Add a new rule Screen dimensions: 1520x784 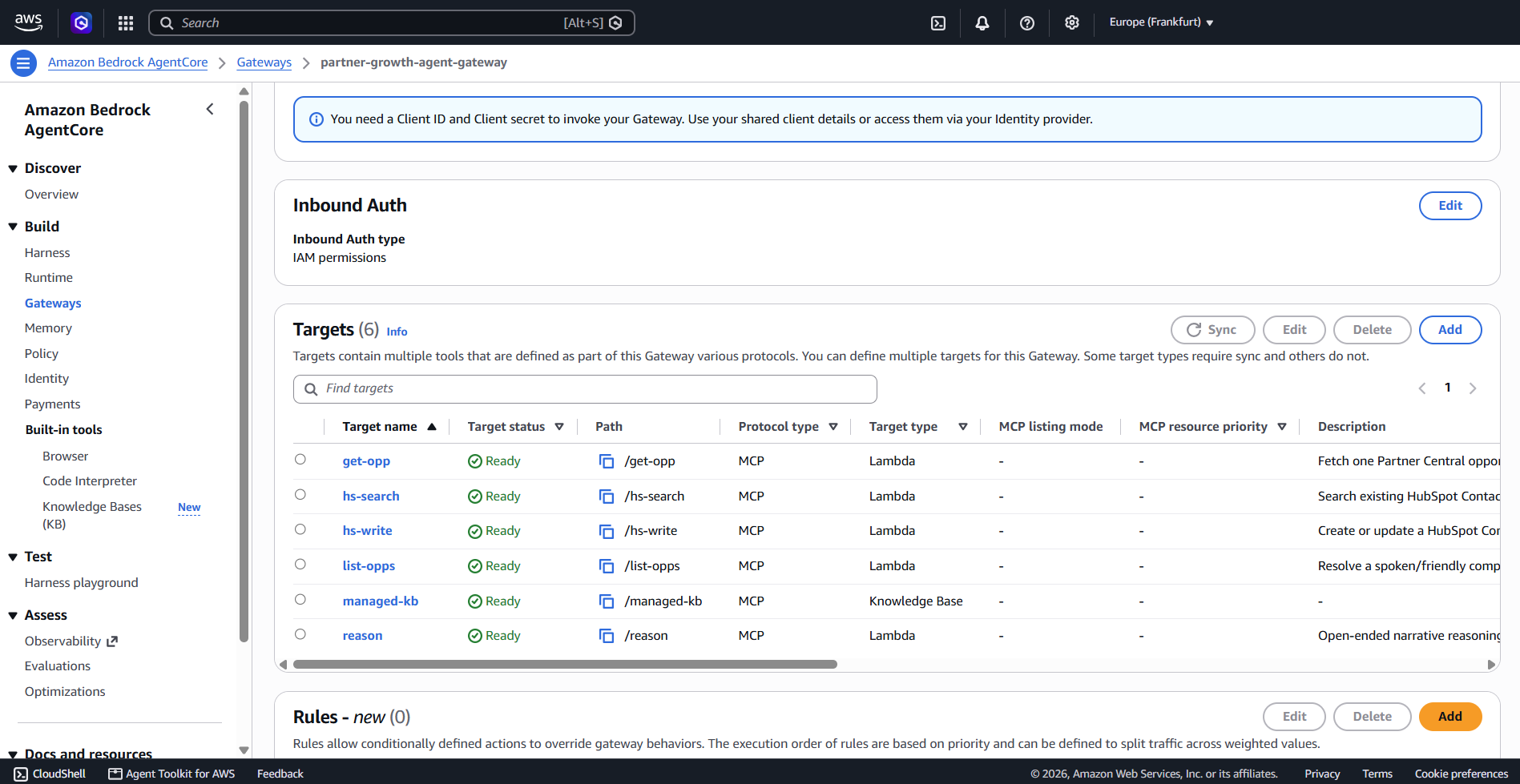1450,717
